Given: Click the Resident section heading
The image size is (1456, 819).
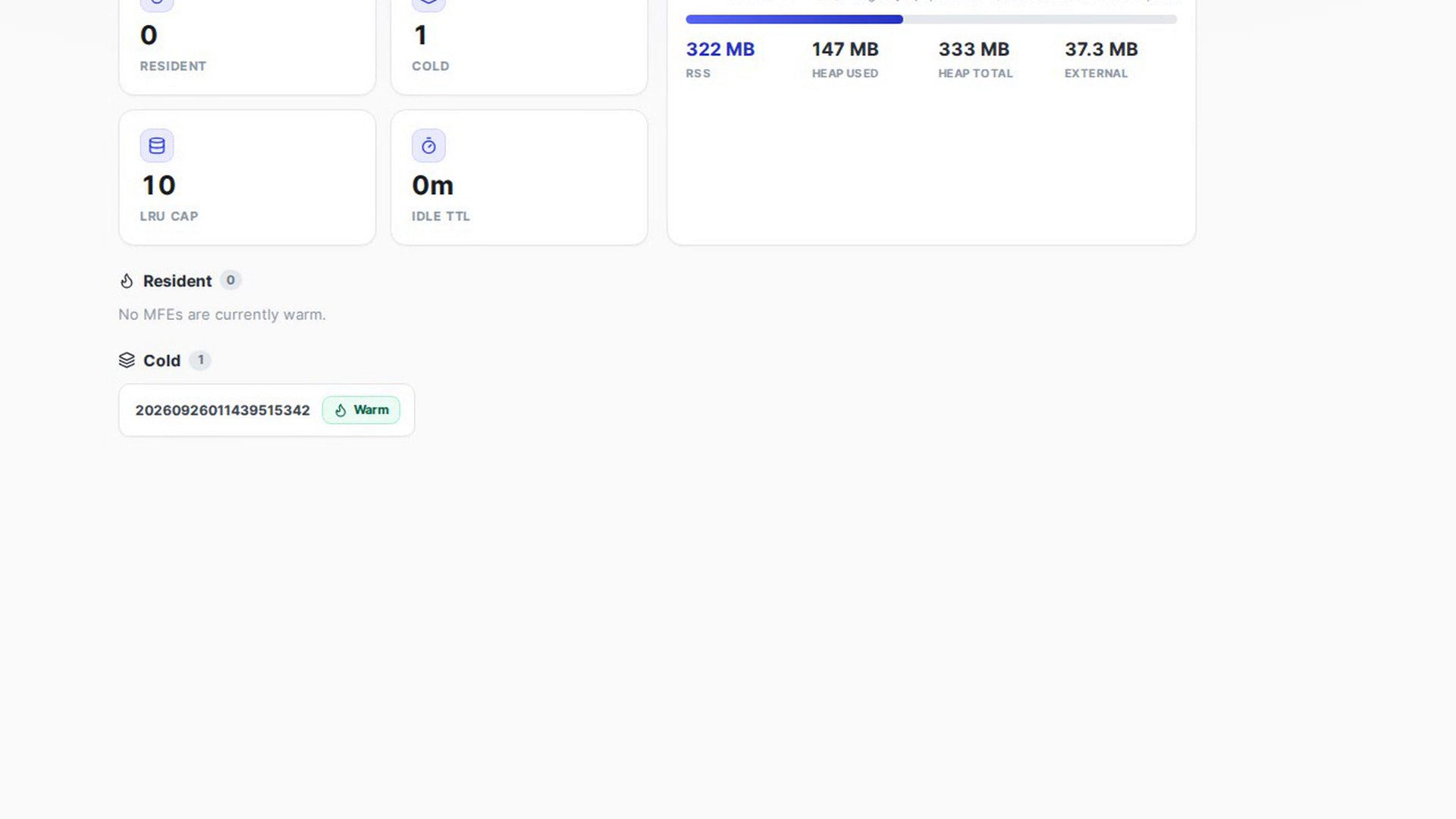Looking at the screenshot, I should (177, 281).
